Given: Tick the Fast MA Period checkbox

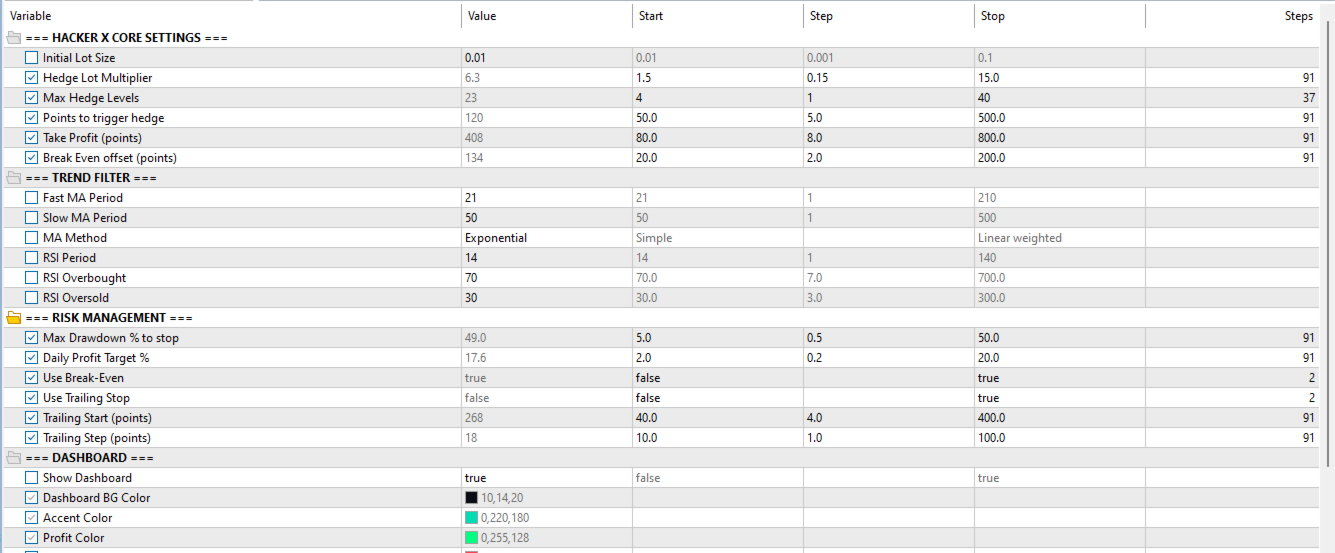Looking at the screenshot, I should pos(32,198).
